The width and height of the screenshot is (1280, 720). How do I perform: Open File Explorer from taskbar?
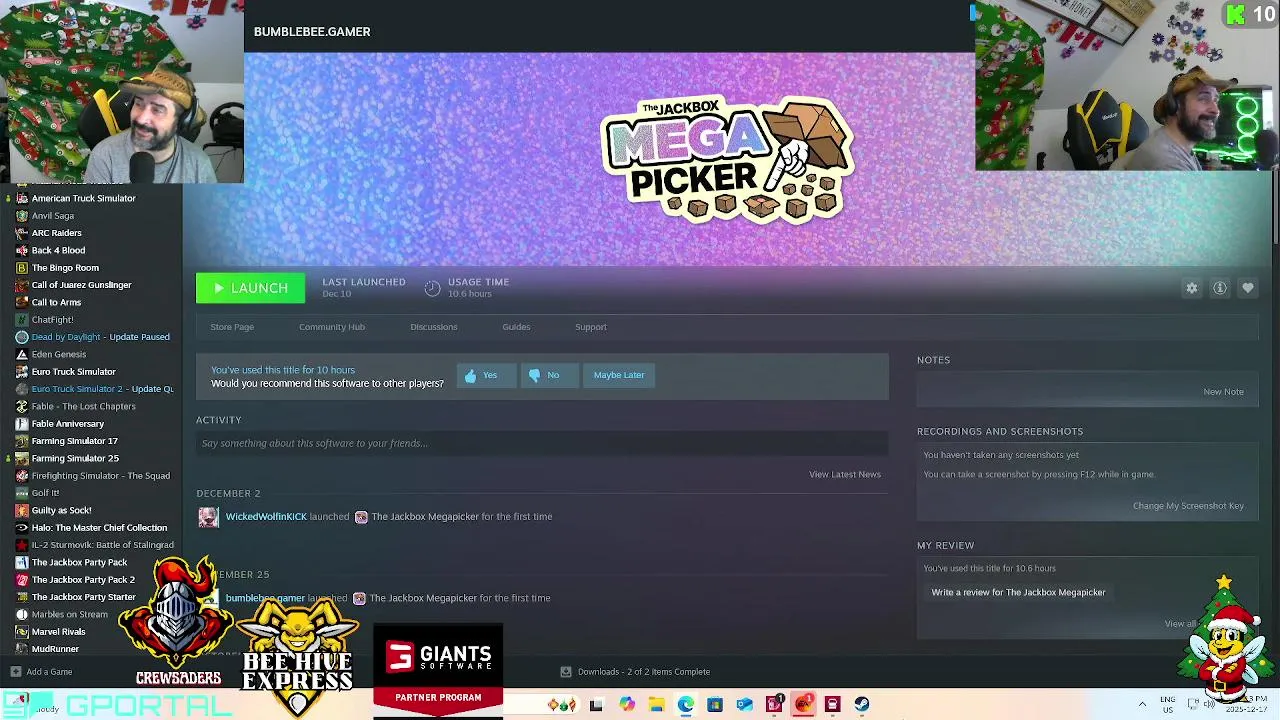tap(656, 705)
